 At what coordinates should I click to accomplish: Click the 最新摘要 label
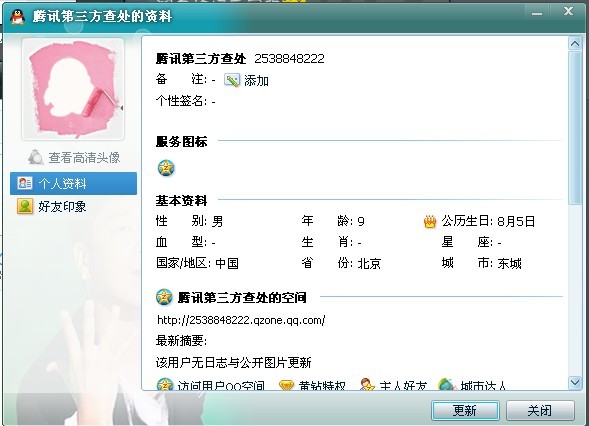[181, 341]
